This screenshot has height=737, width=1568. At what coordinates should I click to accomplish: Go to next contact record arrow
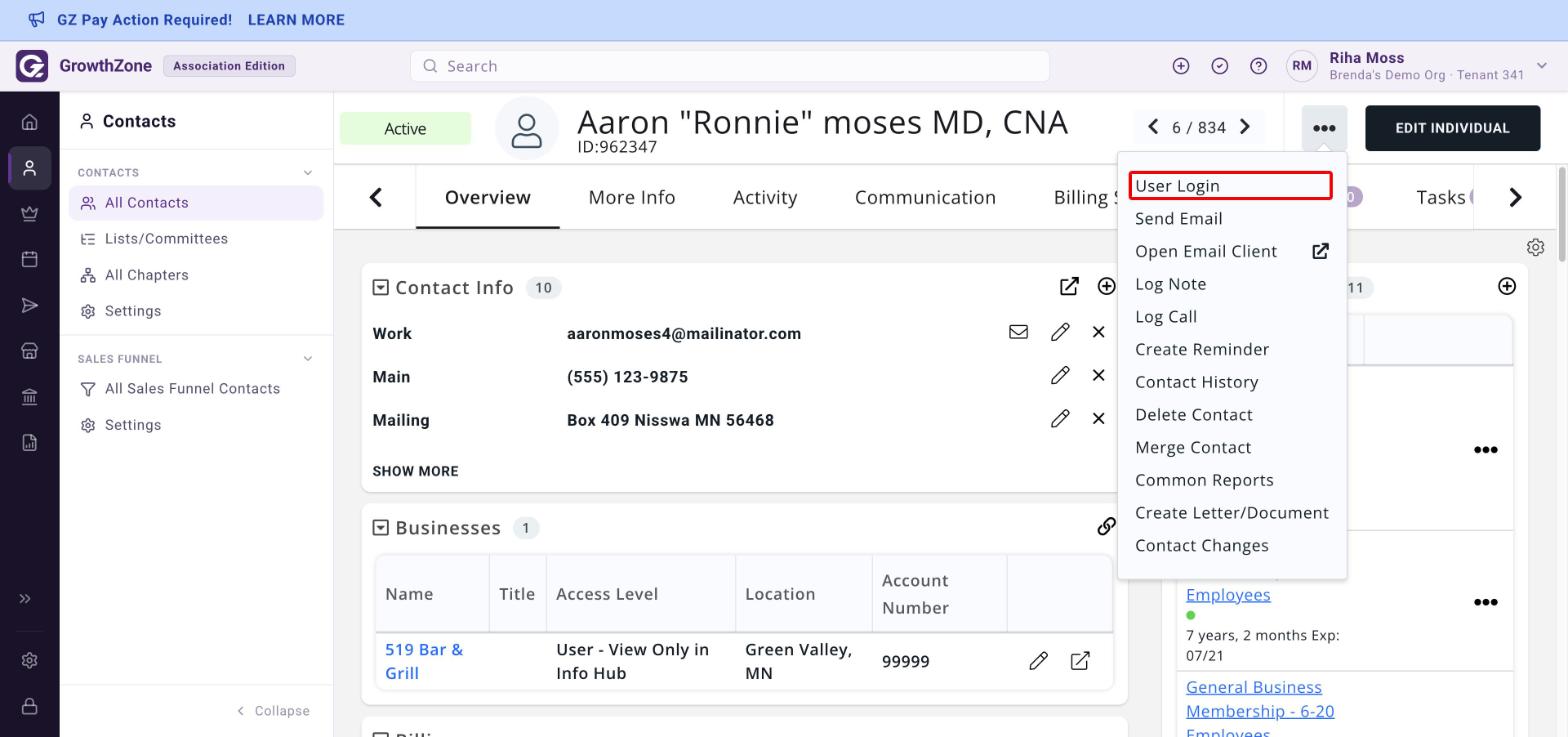point(1245,127)
